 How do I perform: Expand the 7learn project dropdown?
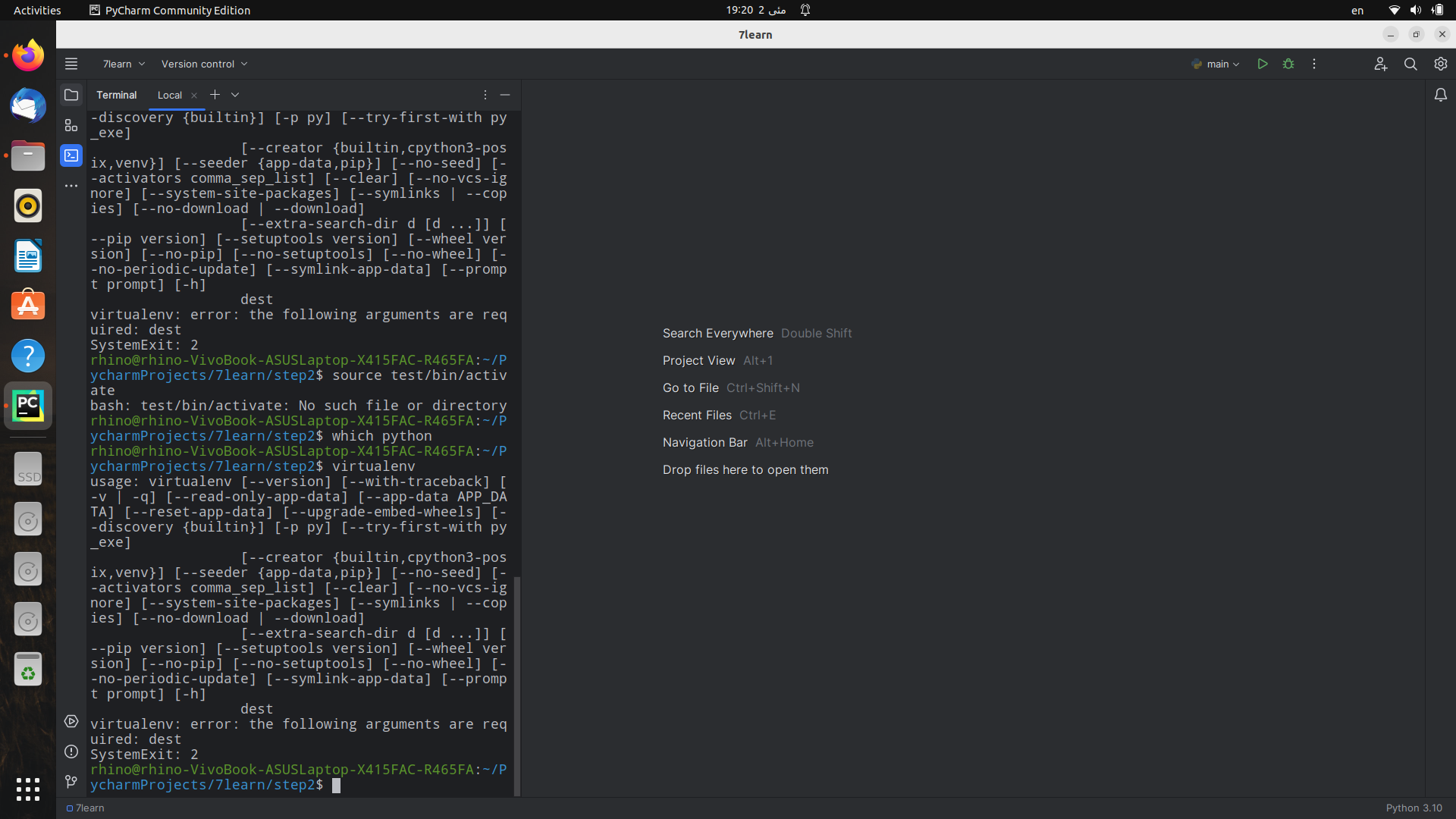click(x=124, y=64)
